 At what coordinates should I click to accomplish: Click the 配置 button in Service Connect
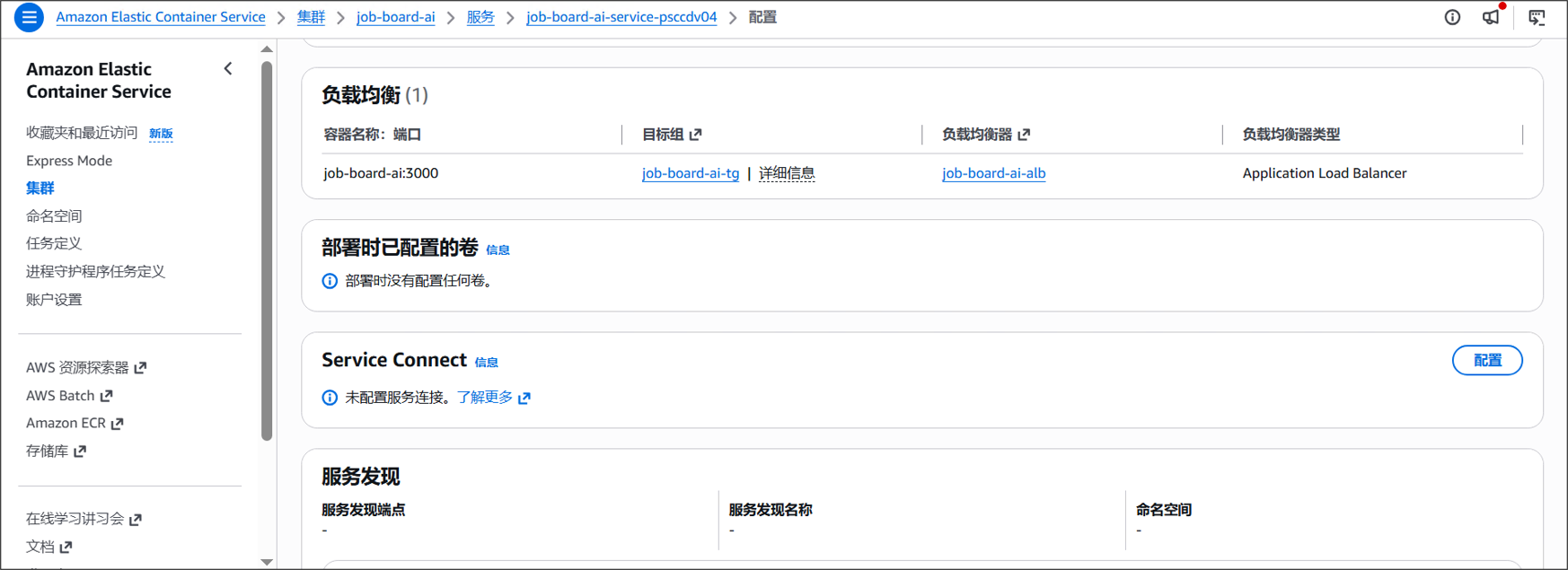click(x=1487, y=360)
